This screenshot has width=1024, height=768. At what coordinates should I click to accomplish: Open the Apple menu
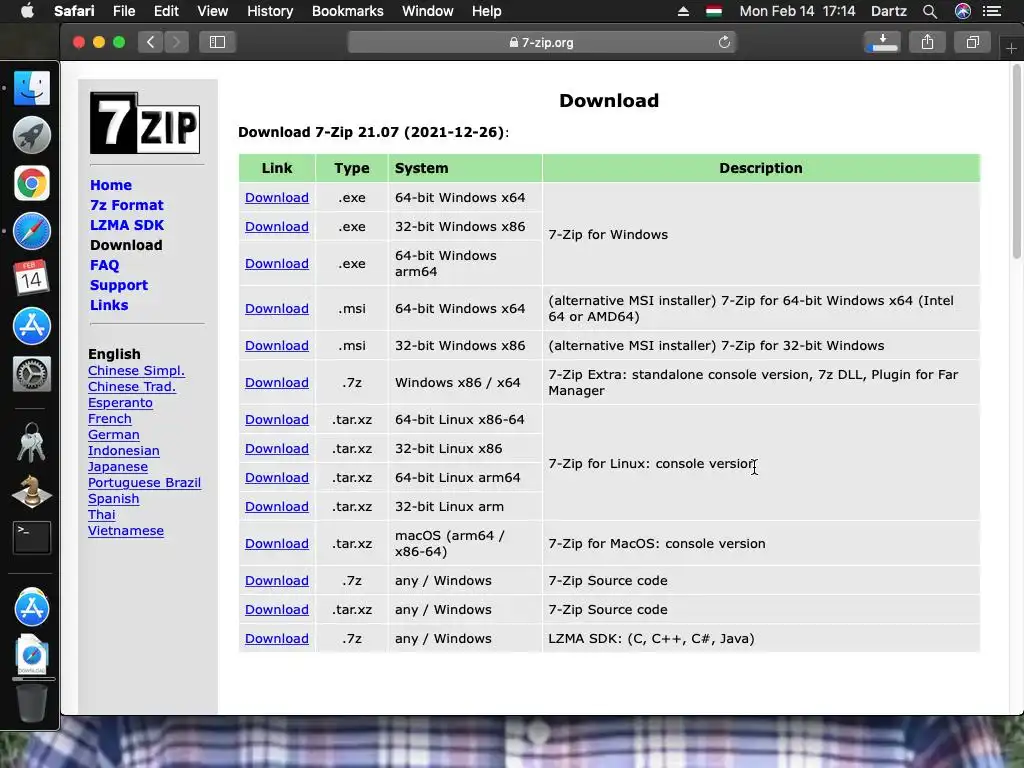point(27,11)
